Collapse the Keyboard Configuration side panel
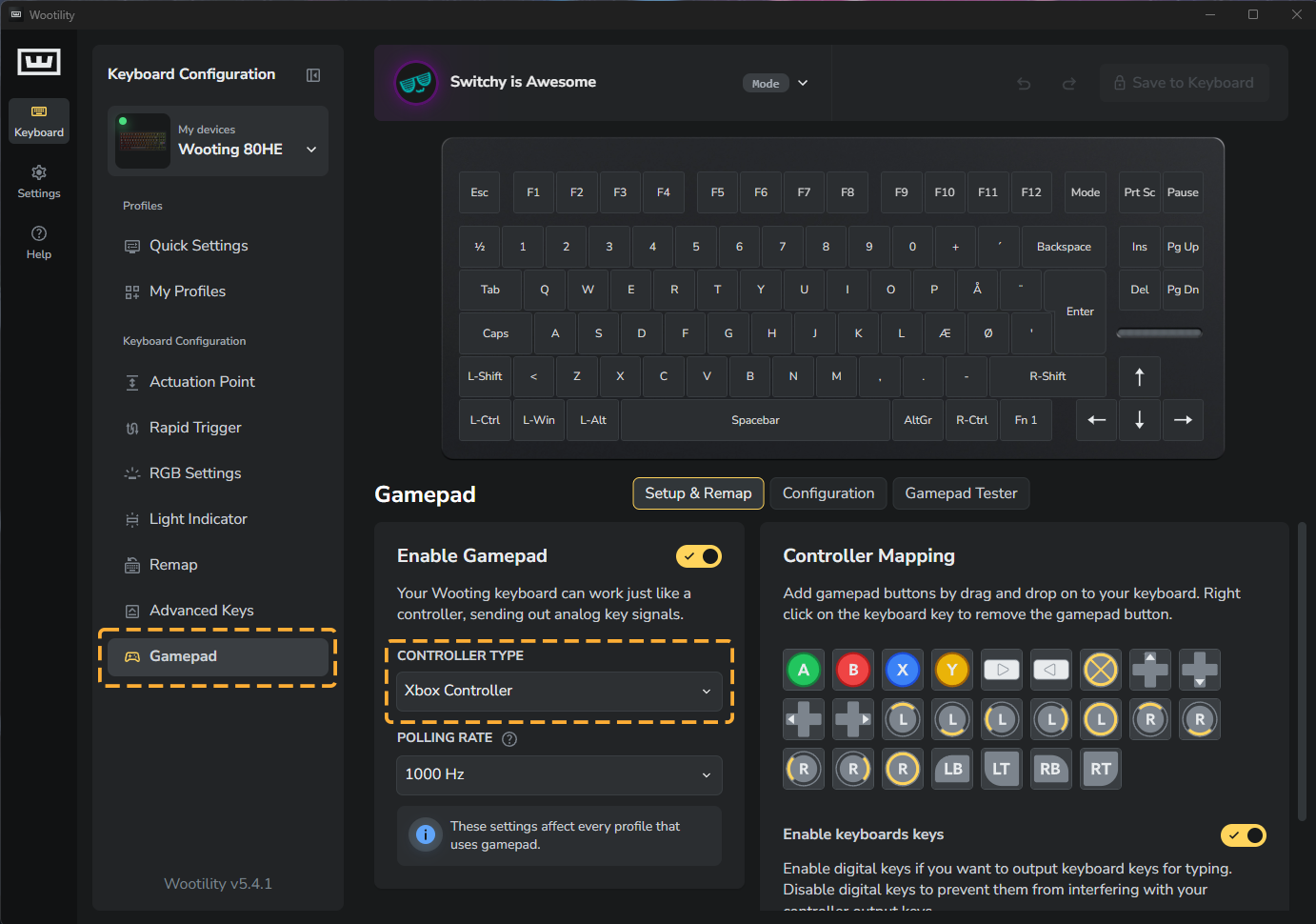Image resolution: width=1316 pixels, height=924 pixels. click(x=313, y=75)
